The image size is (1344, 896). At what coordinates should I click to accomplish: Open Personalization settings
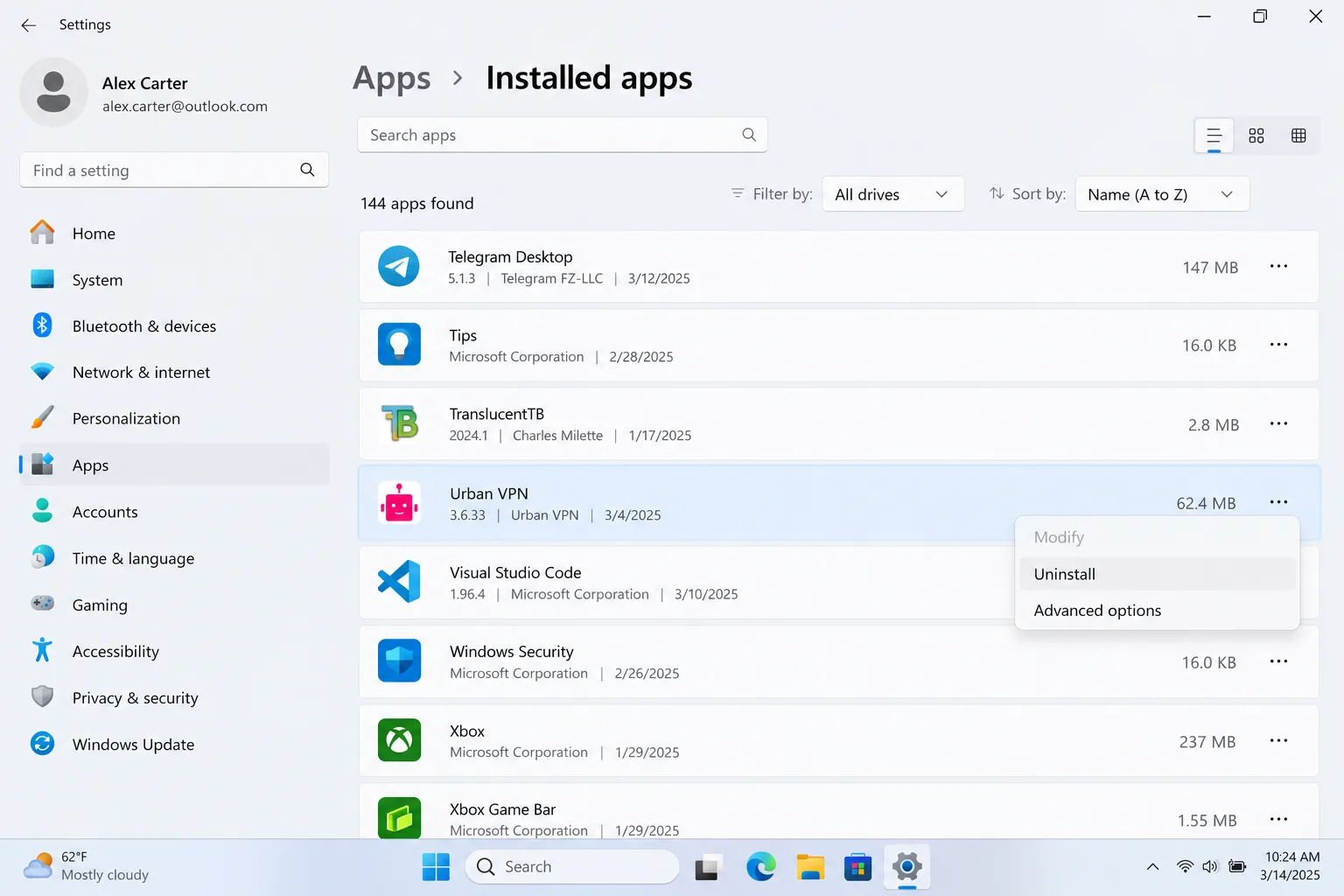point(174,419)
